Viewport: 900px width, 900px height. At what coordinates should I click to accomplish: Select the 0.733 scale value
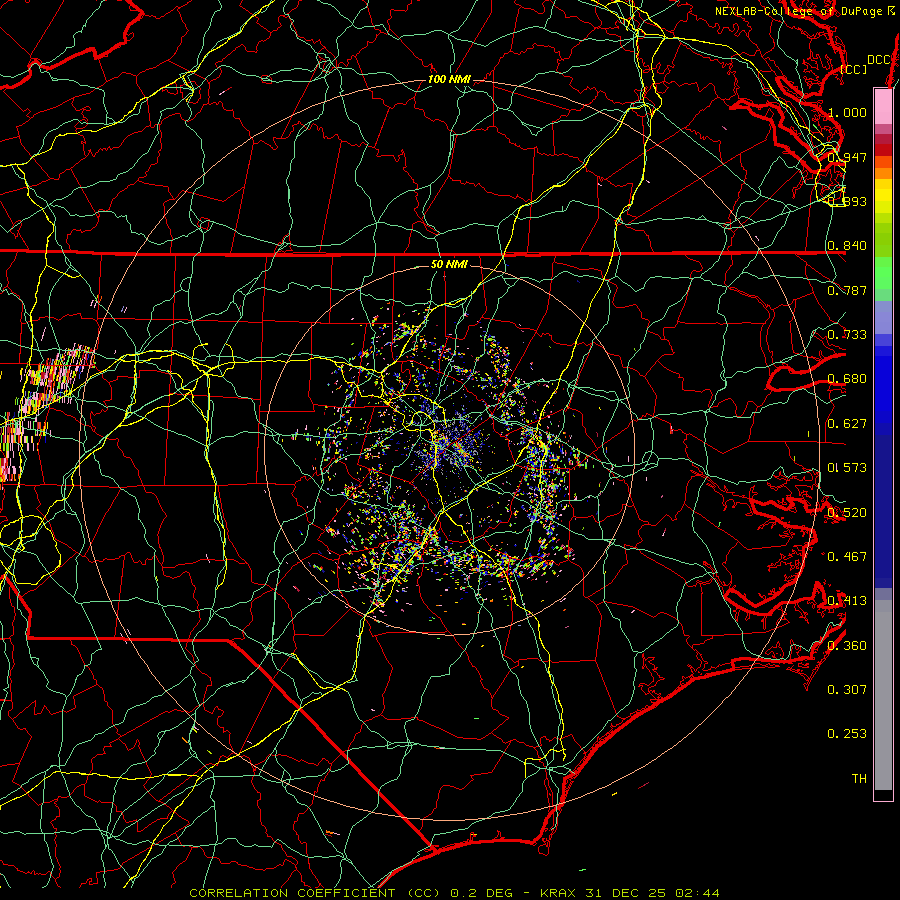pyautogui.click(x=847, y=334)
